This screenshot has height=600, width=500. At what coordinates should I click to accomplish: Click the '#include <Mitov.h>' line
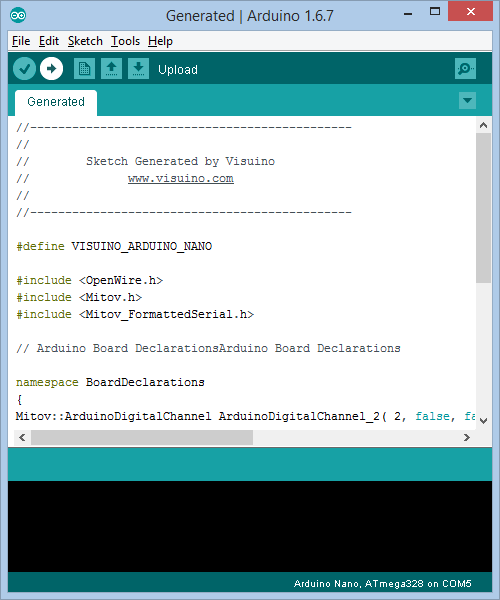tap(79, 297)
